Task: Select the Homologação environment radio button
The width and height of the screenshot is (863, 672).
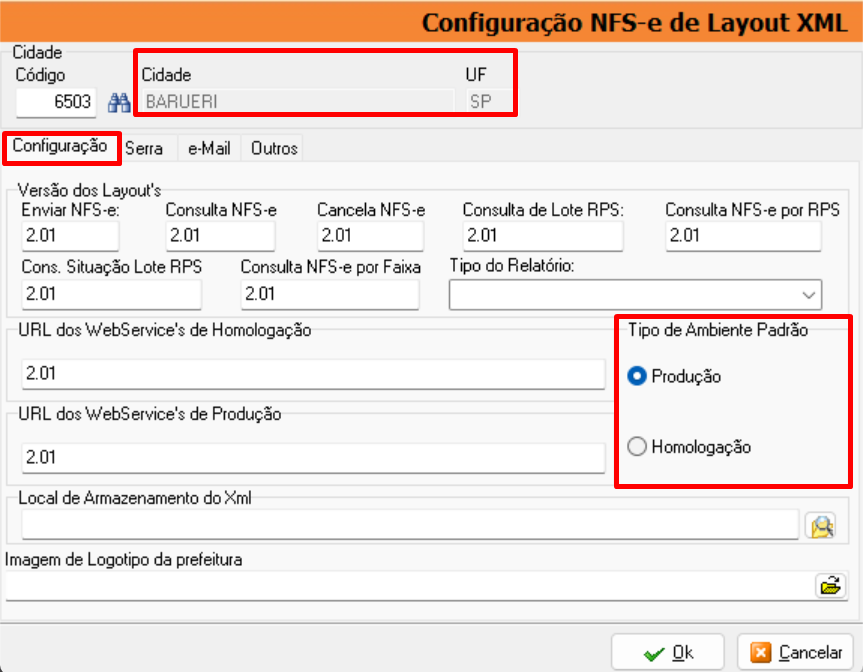Action: click(637, 446)
